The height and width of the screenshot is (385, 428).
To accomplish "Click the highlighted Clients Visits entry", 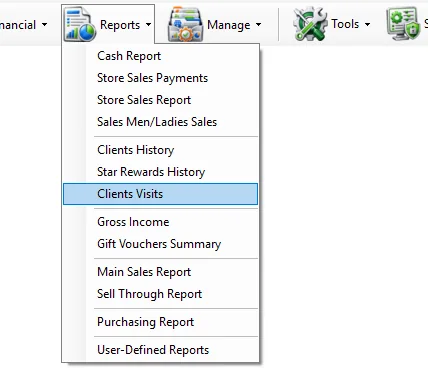I will 160,194.
